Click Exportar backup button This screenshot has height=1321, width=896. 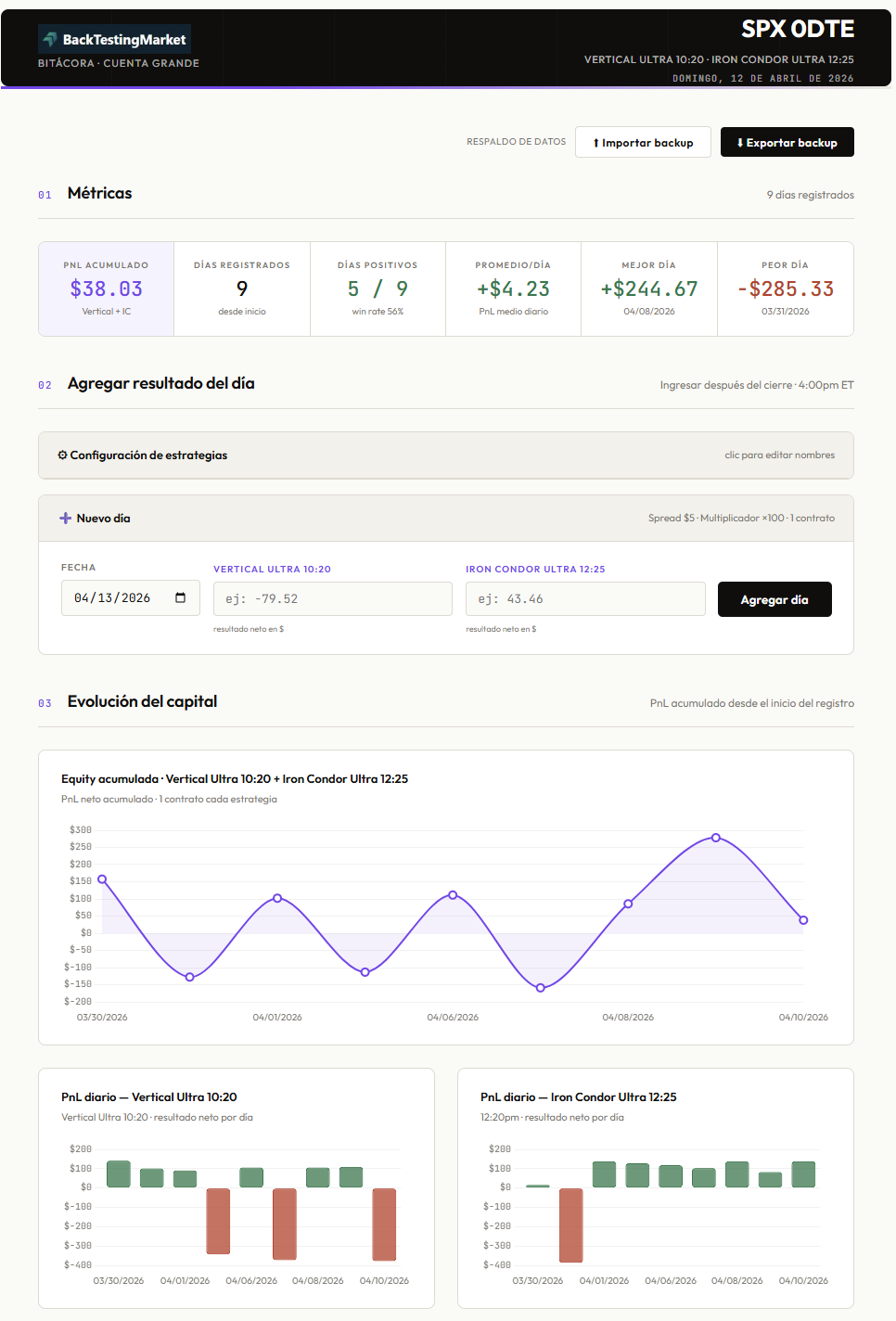(787, 142)
